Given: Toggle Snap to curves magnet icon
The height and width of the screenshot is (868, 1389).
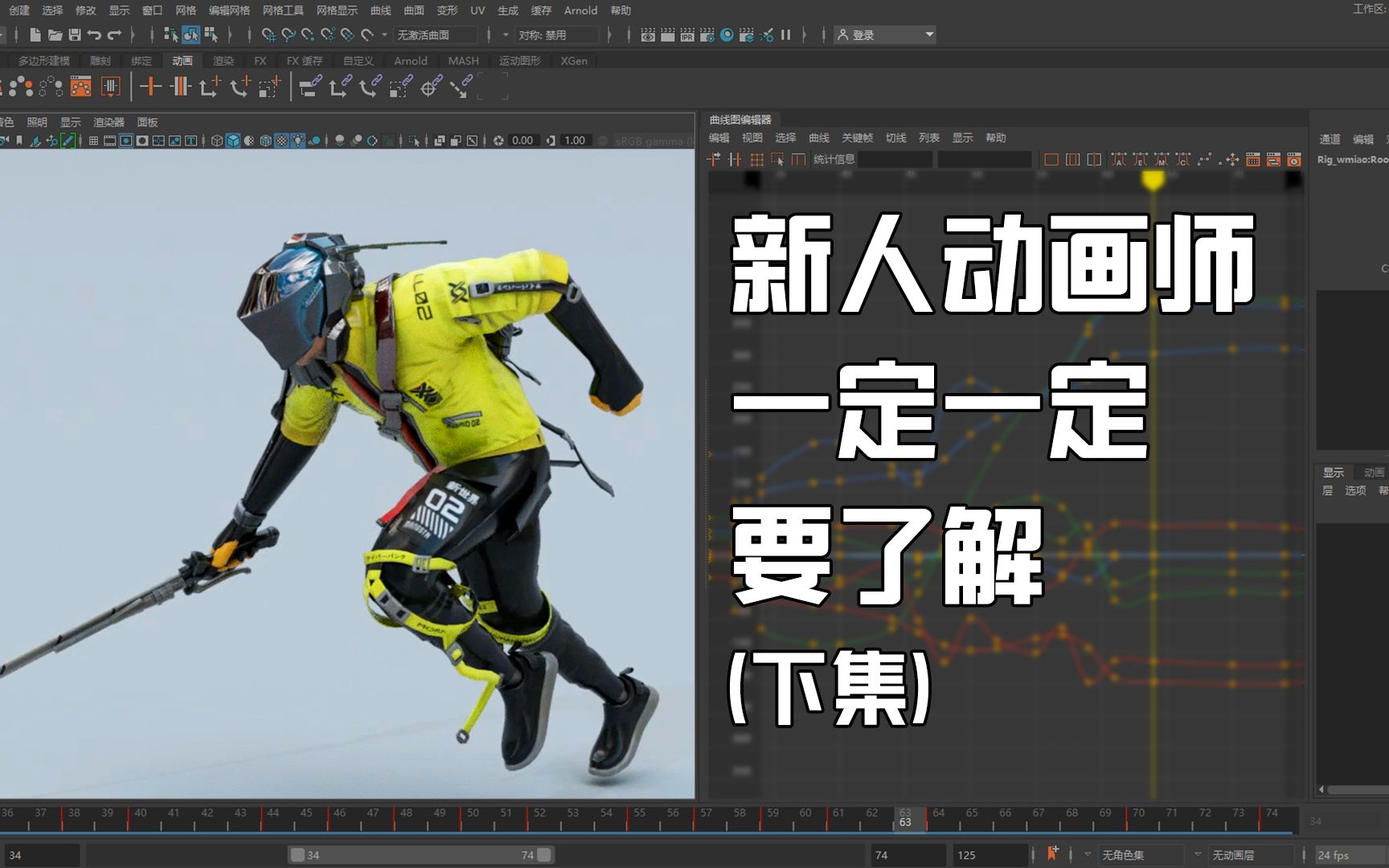Looking at the screenshot, I should [289, 35].
